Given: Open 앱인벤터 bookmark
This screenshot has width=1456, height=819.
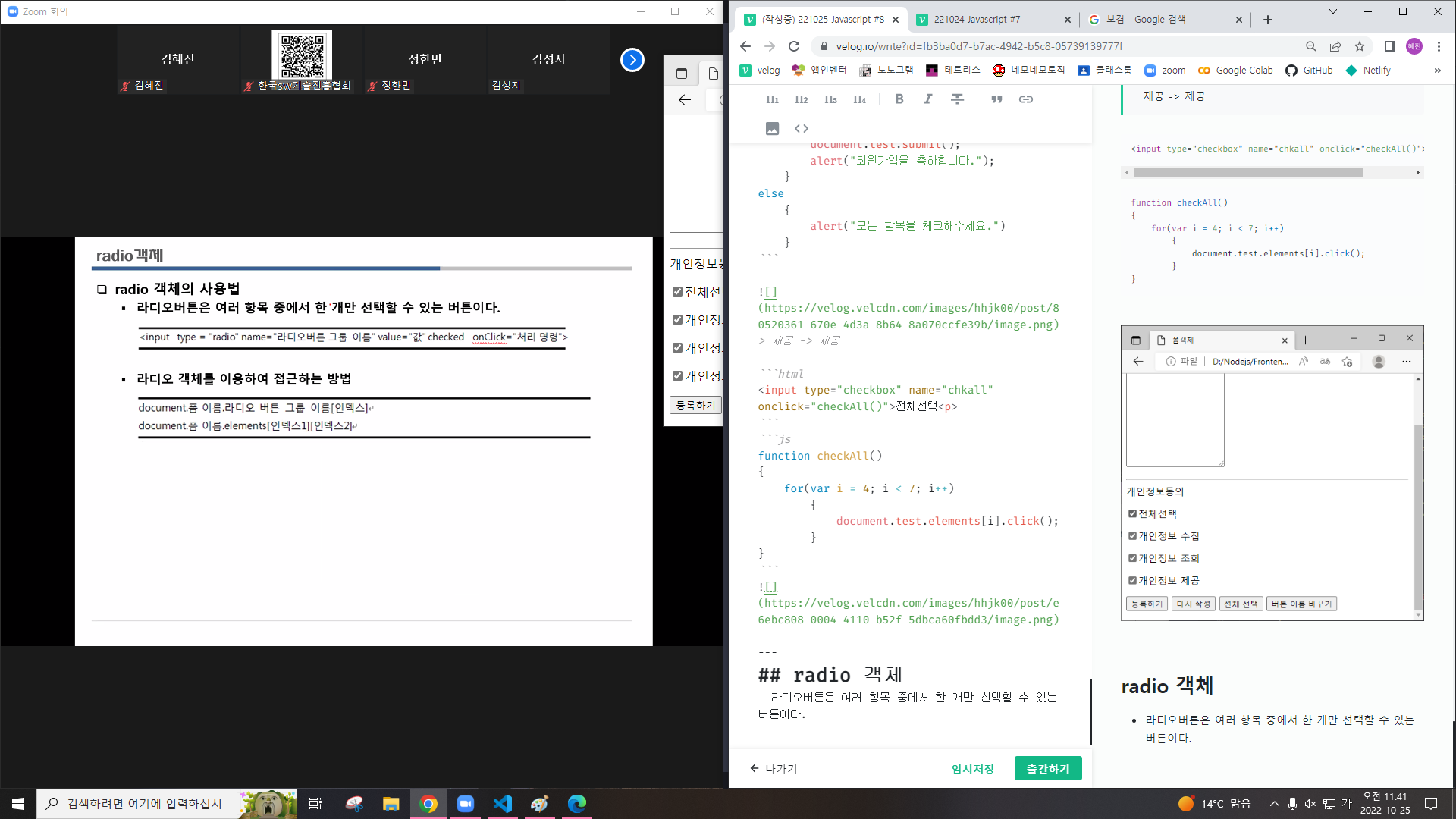Looking at the screenshot, I should (819, 71).
